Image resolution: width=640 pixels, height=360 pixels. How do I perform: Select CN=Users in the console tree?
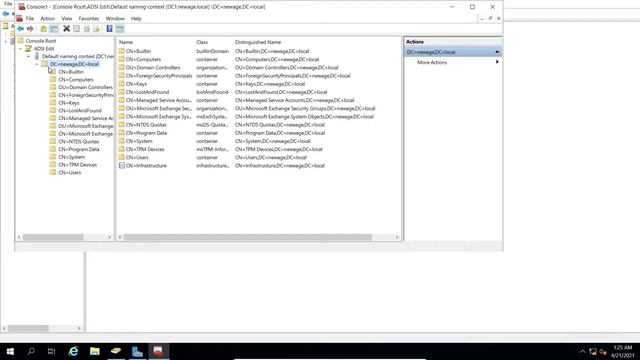click(69, 173)
